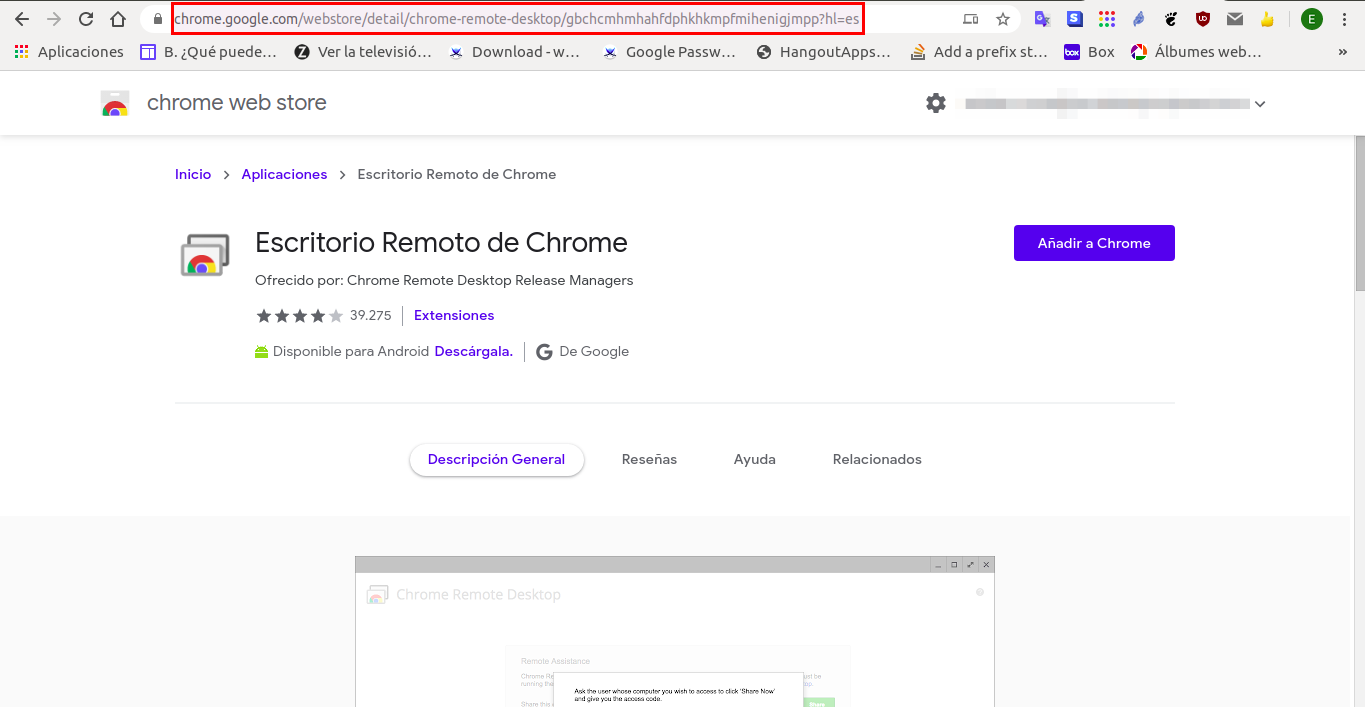Viewport: 1365px width, 707px height.
Task: Reload the page with the refresh icon
Action: pos(85,18)
